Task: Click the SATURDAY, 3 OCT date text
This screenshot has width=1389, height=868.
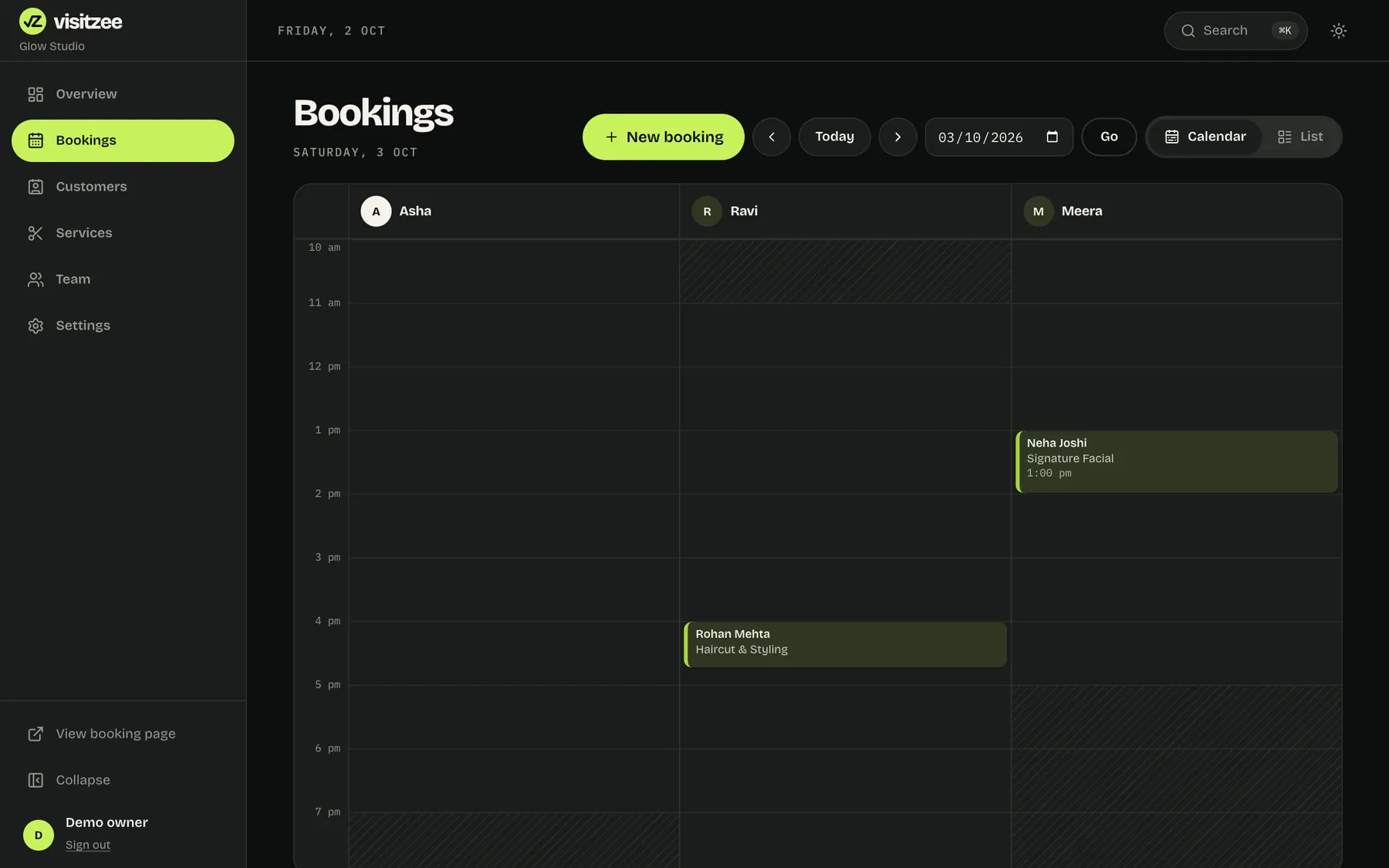Action: pos(355,153)
